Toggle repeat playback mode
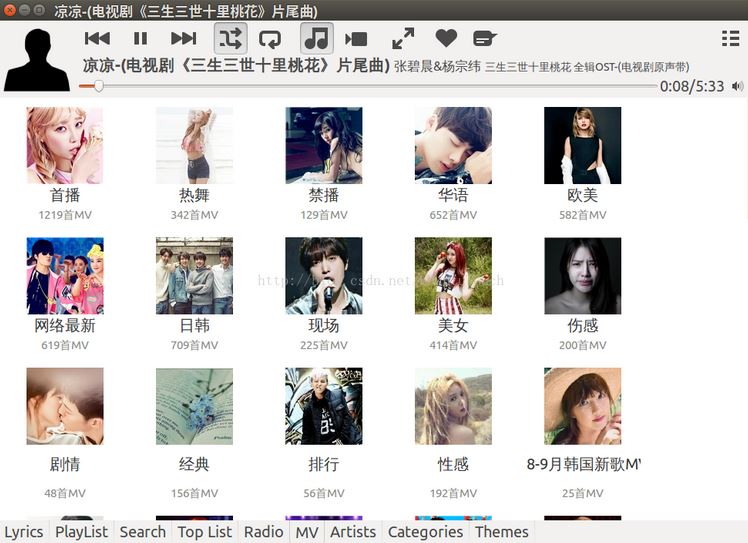Image resolution: width=748 pixels, height=543 pixels. (x=270, y=39)
